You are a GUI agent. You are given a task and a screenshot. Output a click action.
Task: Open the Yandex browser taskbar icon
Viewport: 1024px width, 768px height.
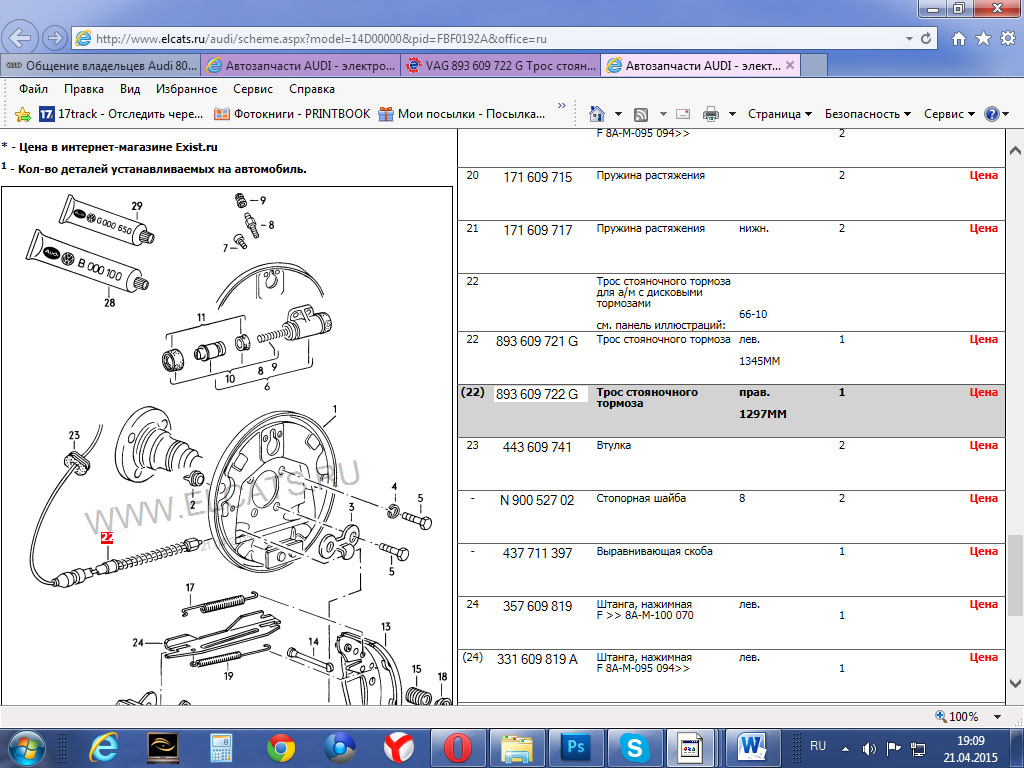point(398,748)
